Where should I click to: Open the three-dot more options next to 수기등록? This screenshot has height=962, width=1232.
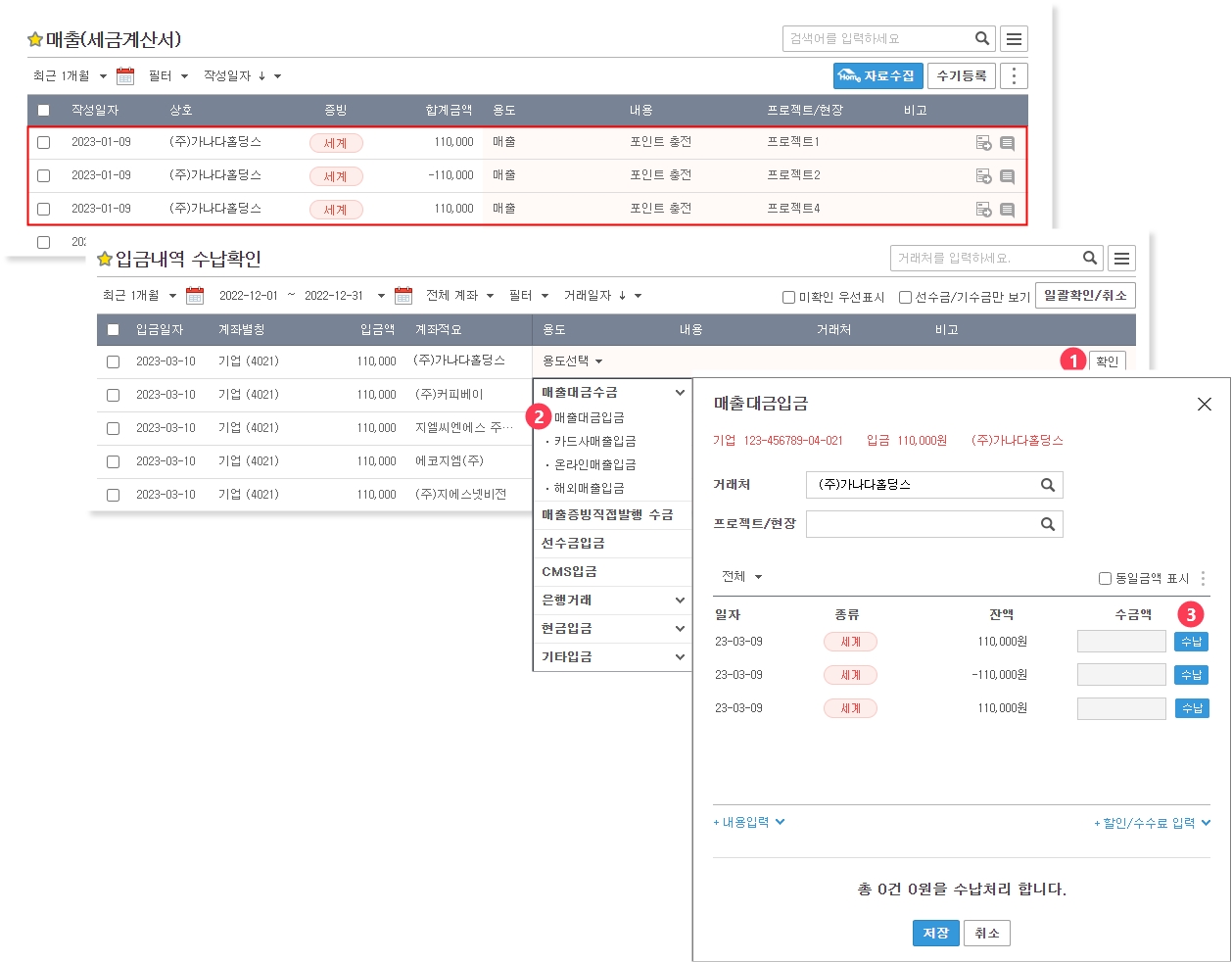tap(1014, 76)
